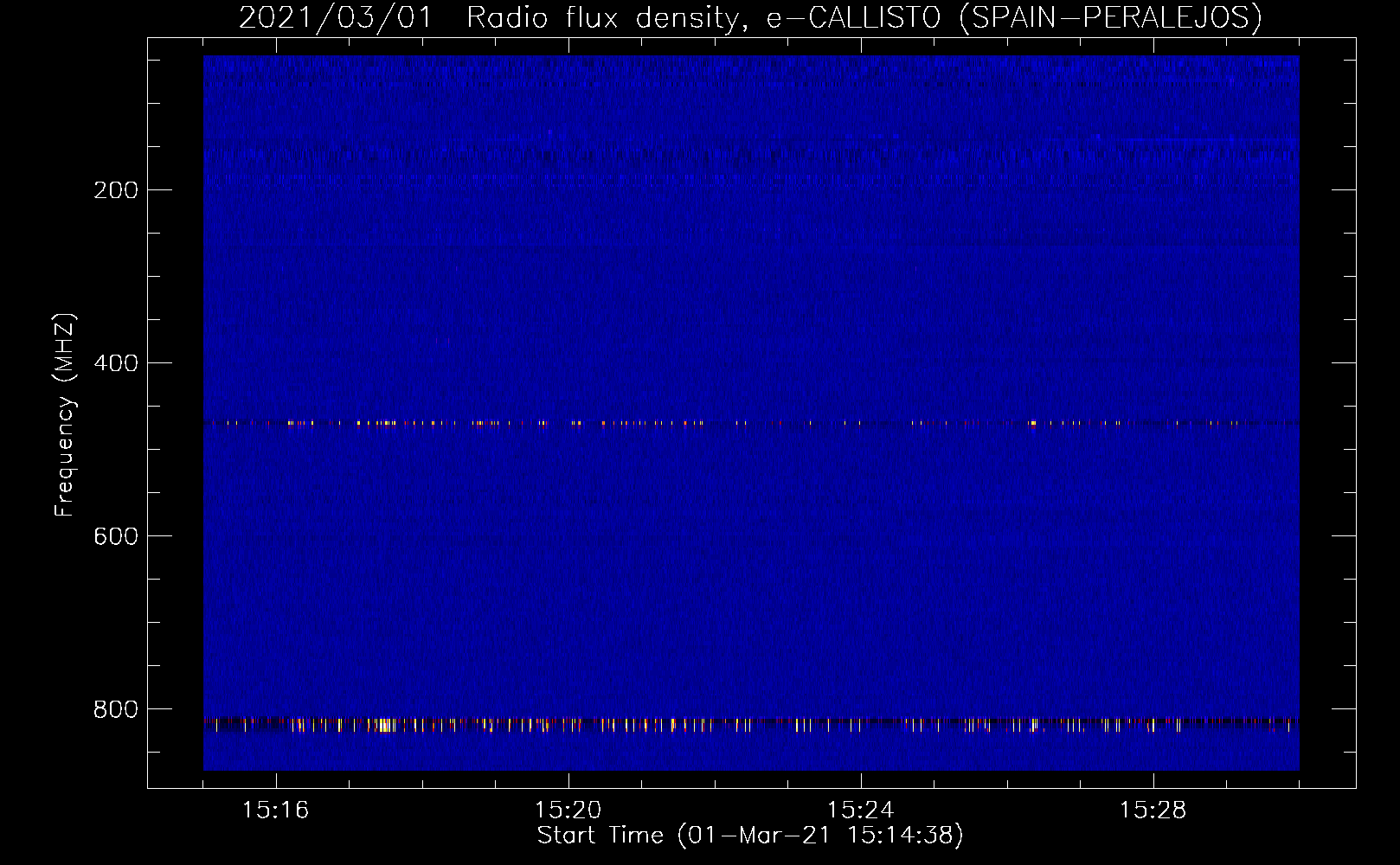This screenshot has width=1400, height=865.
Task: Click the 15:16 time tick label
Action: 275,811
